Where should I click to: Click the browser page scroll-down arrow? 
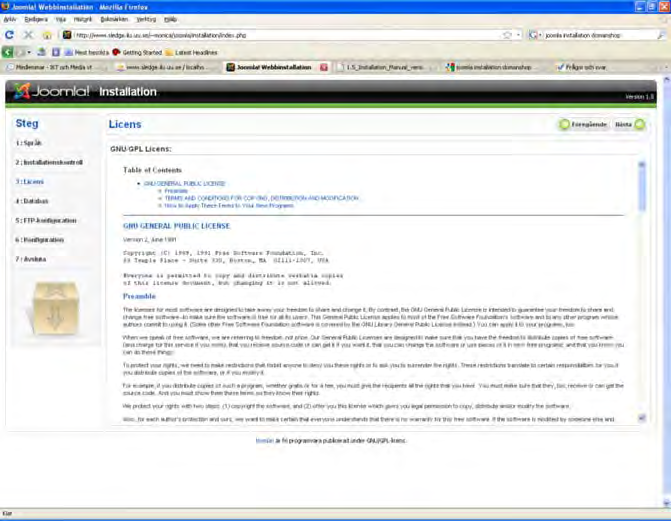point(666,503)
